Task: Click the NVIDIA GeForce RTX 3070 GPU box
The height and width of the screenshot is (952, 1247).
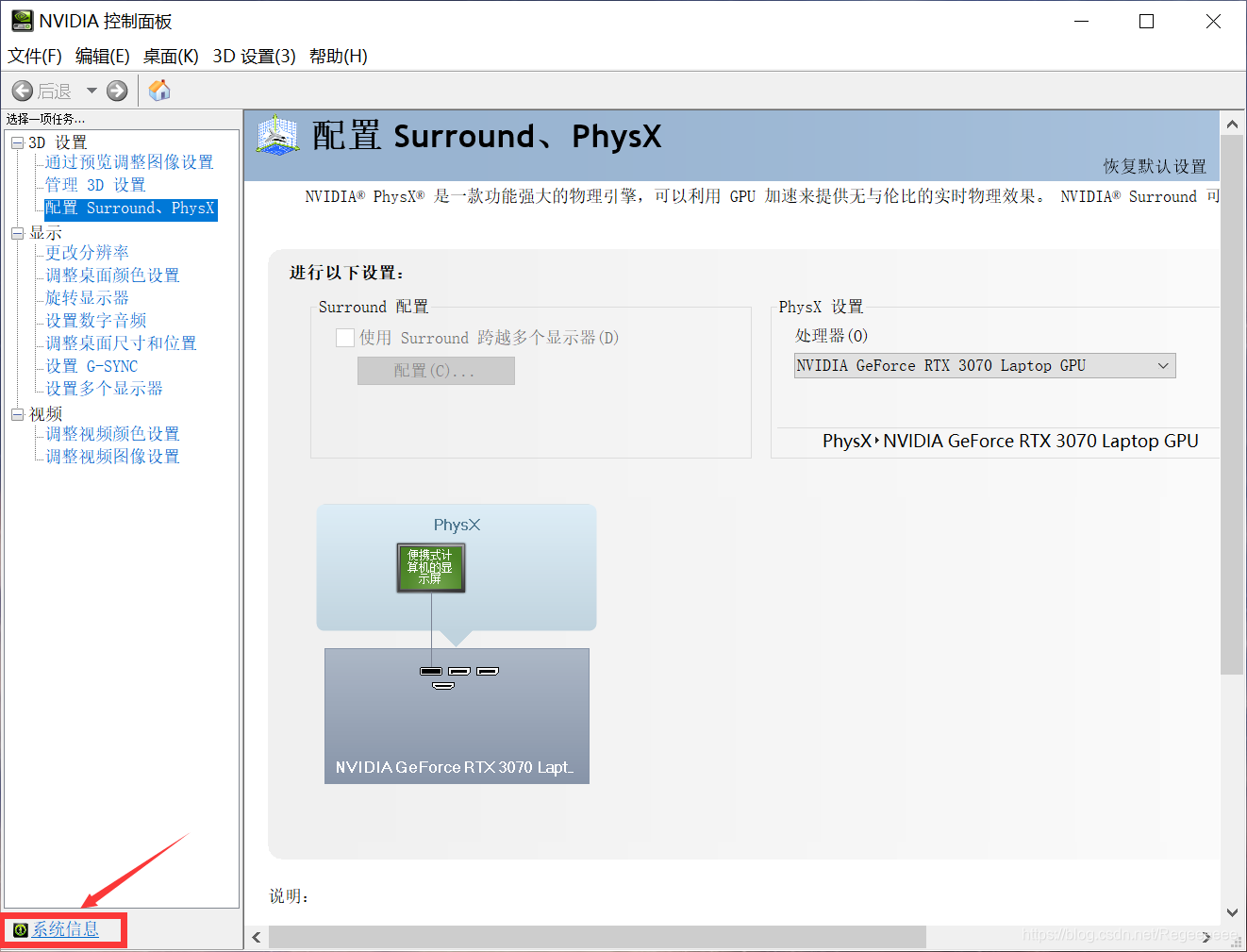Action: pos(457,716)
